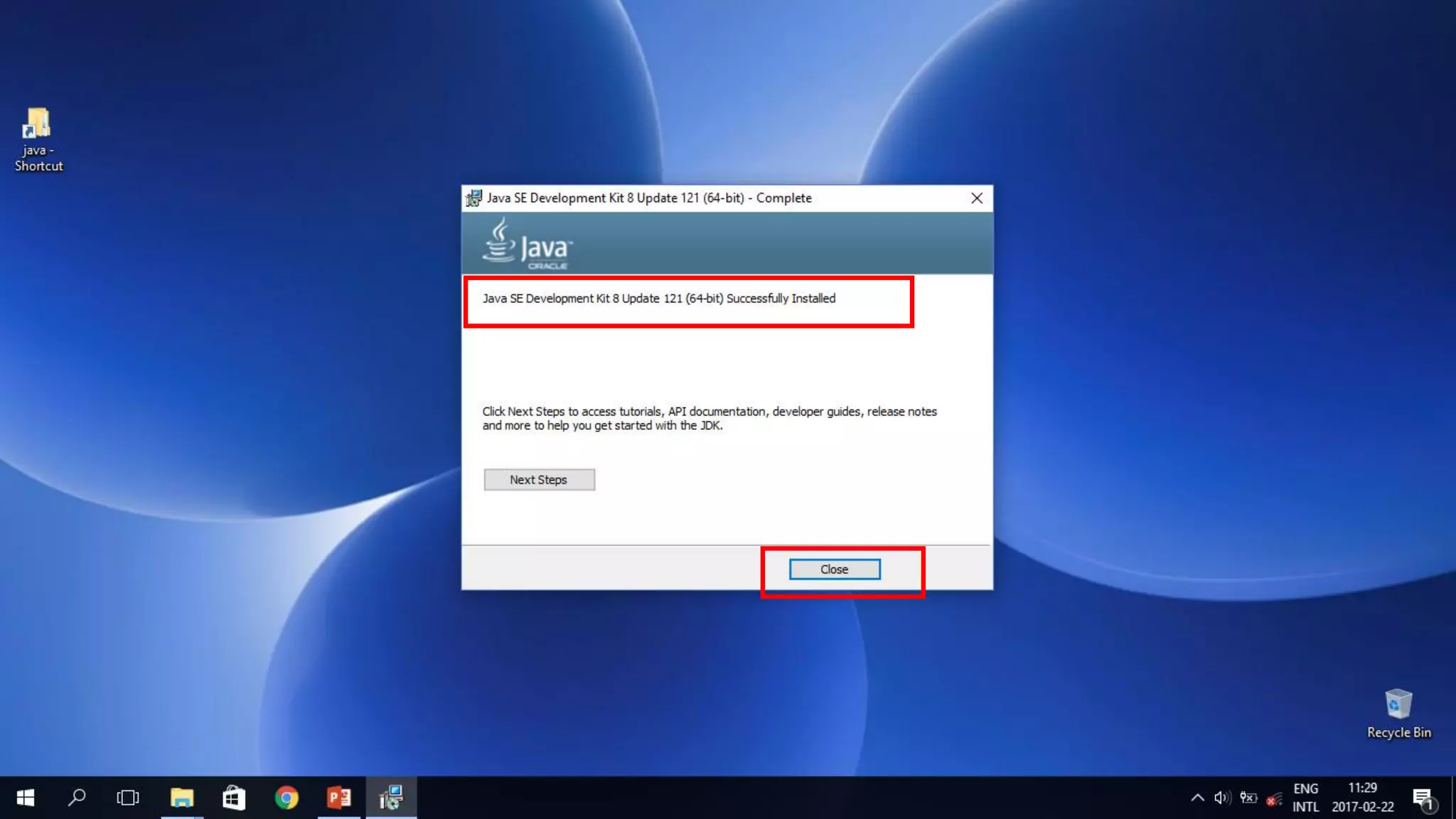The width and height of the screenshot is (1456, 819).
Task: Launch Google Chrome from taskbar
Action: [x=287, y=798]
